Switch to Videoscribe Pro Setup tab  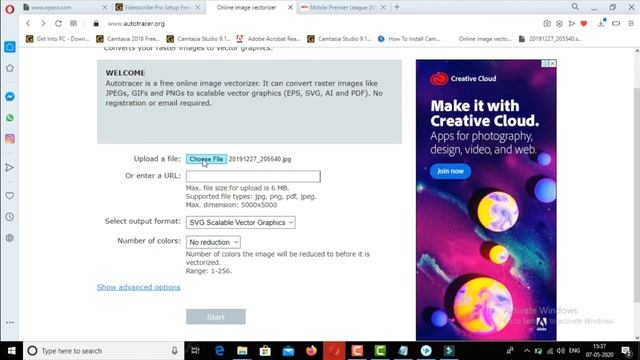157,7
